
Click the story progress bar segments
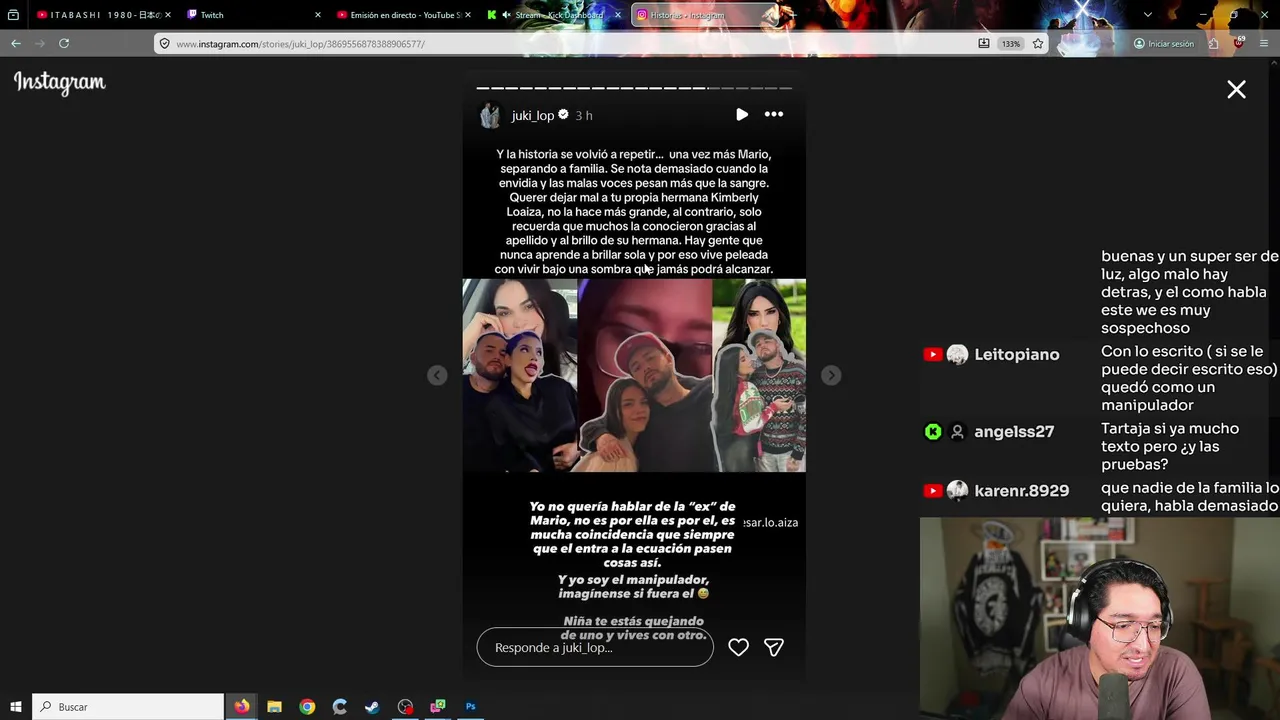pyautogui.click(x=634, y=88)
